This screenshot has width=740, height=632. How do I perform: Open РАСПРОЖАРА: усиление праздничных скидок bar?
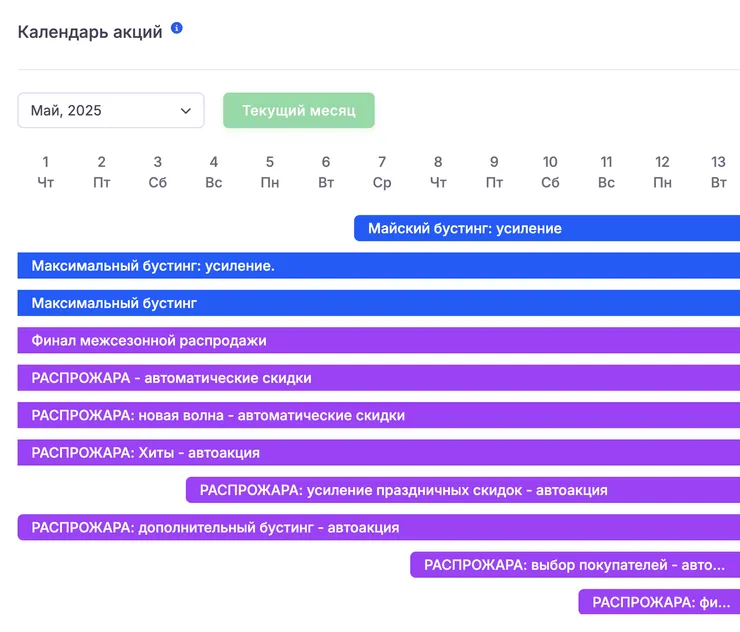[463, 490]
